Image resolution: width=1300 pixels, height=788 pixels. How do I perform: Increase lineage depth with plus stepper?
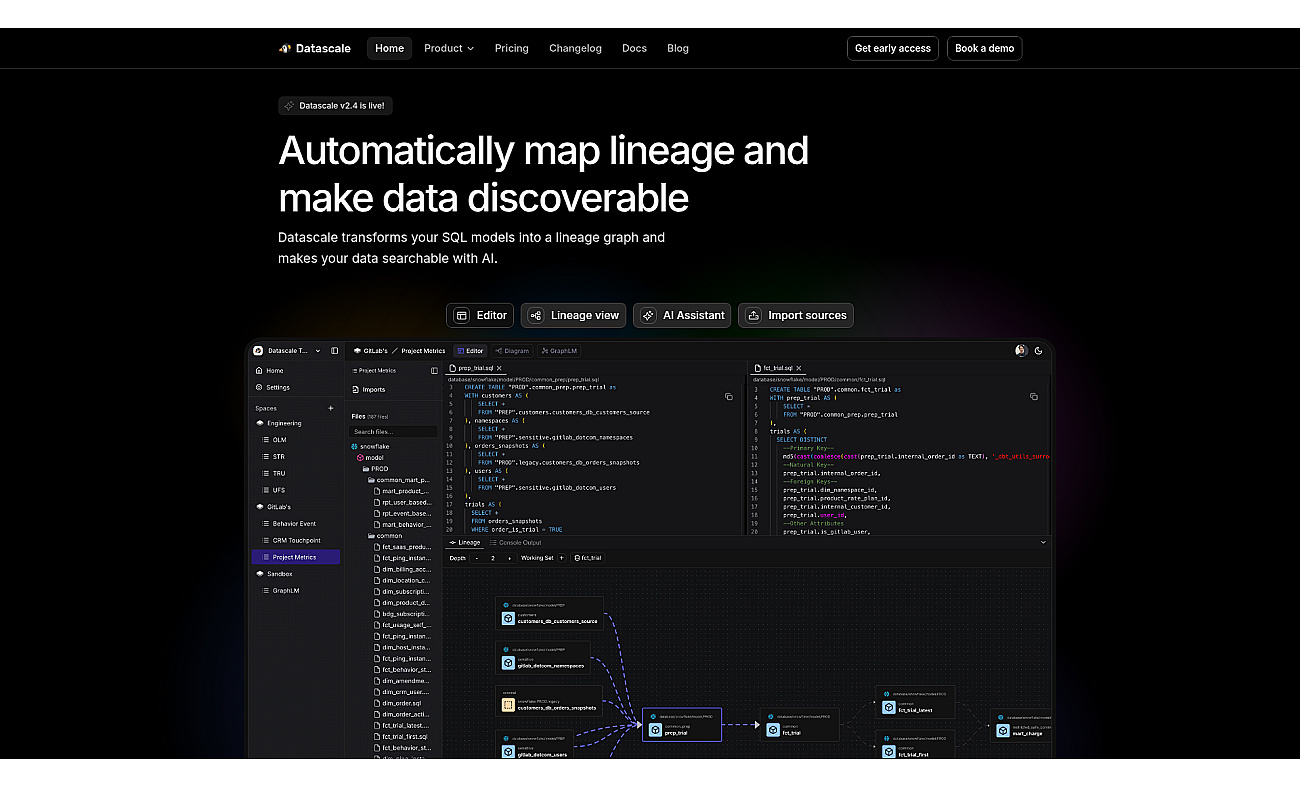(x=509, y=558)
